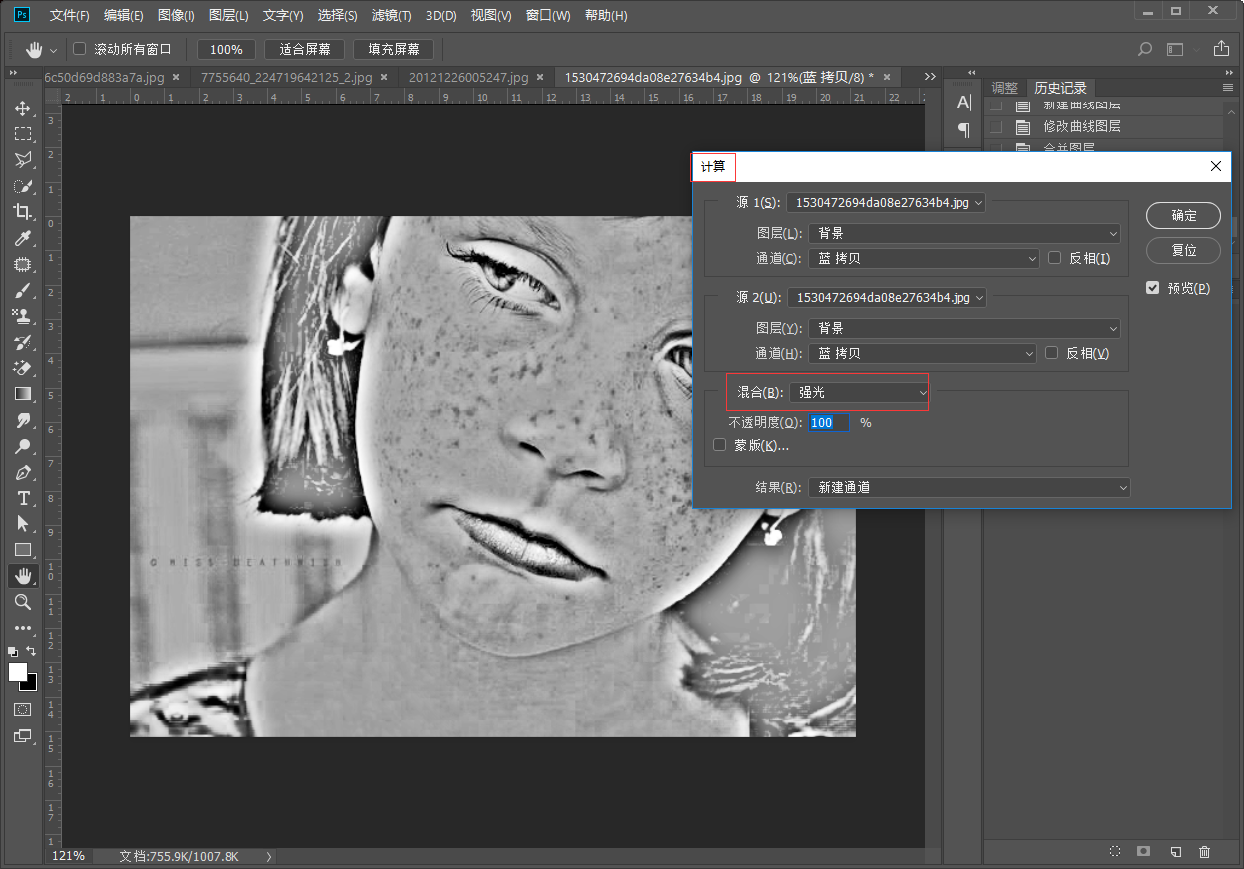Image resolution: width=1244 pixels, height=869 pixels.
Task: Select the Horizontal Type tool
Action: click(23, 498)
